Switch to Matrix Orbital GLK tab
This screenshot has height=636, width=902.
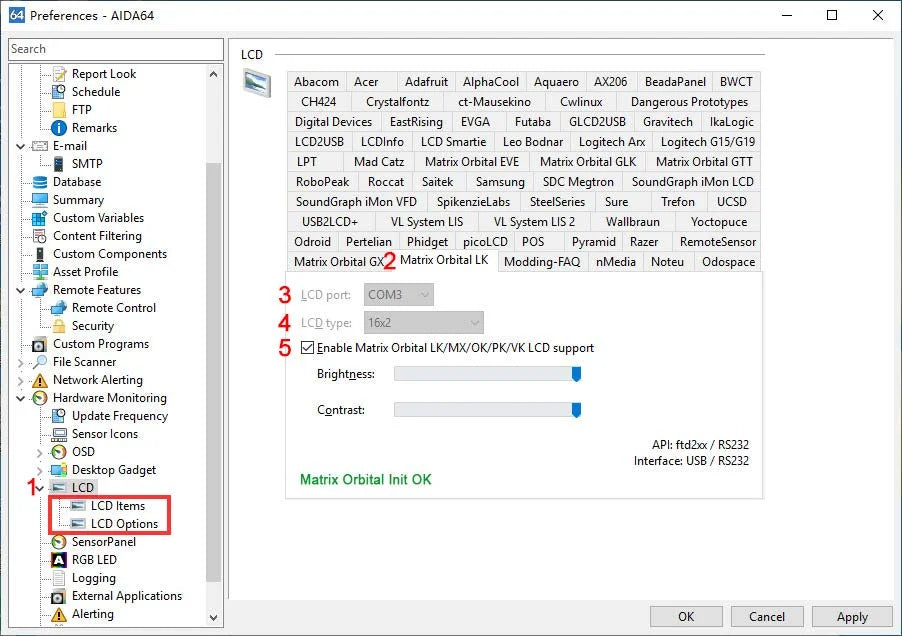[588, 162]
